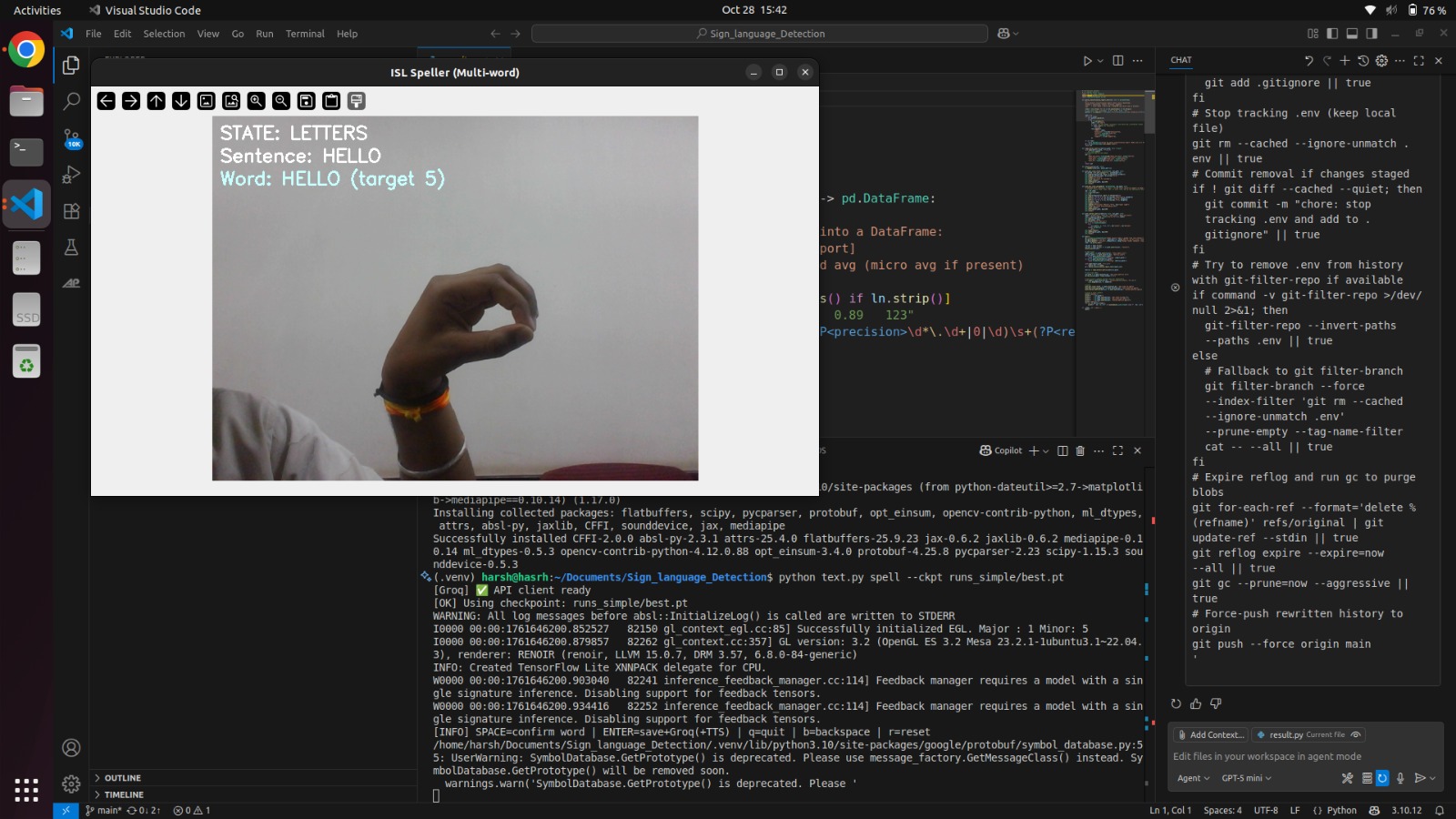Show original image size in ISL Speller
The height and width of the screenshot is (819, 1456).
(x=207, y=101)
